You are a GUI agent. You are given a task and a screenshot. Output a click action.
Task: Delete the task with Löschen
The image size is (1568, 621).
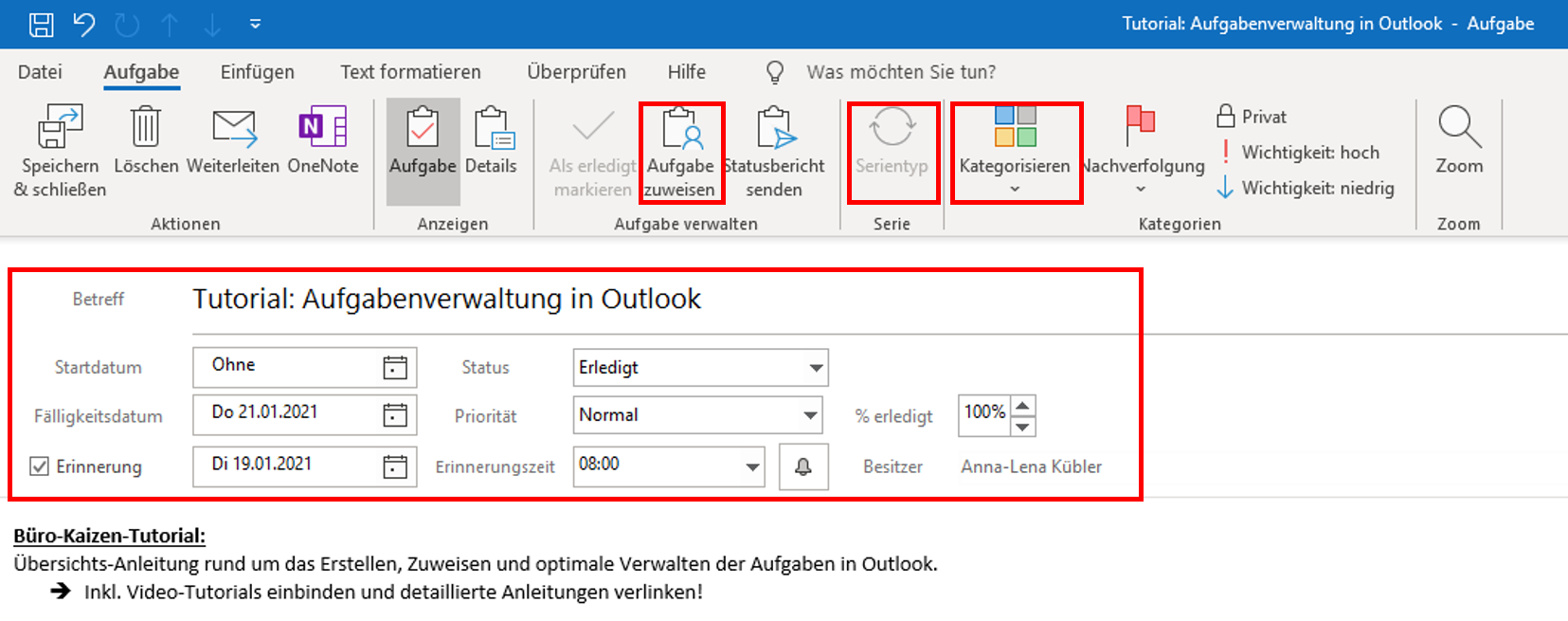[x=146, y=140]
